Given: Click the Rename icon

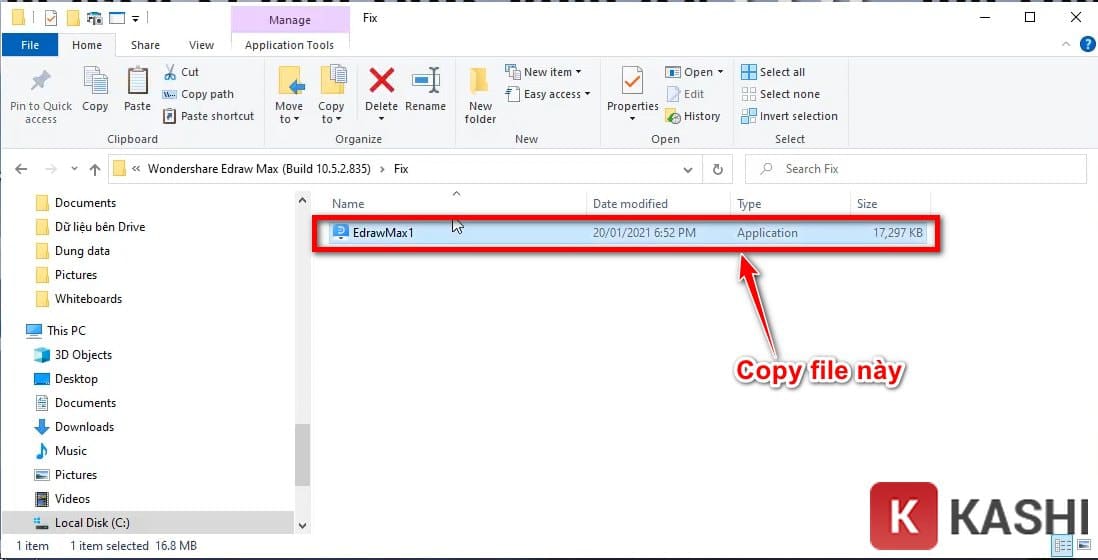Looking at the screenshot, I should (425, 81).
